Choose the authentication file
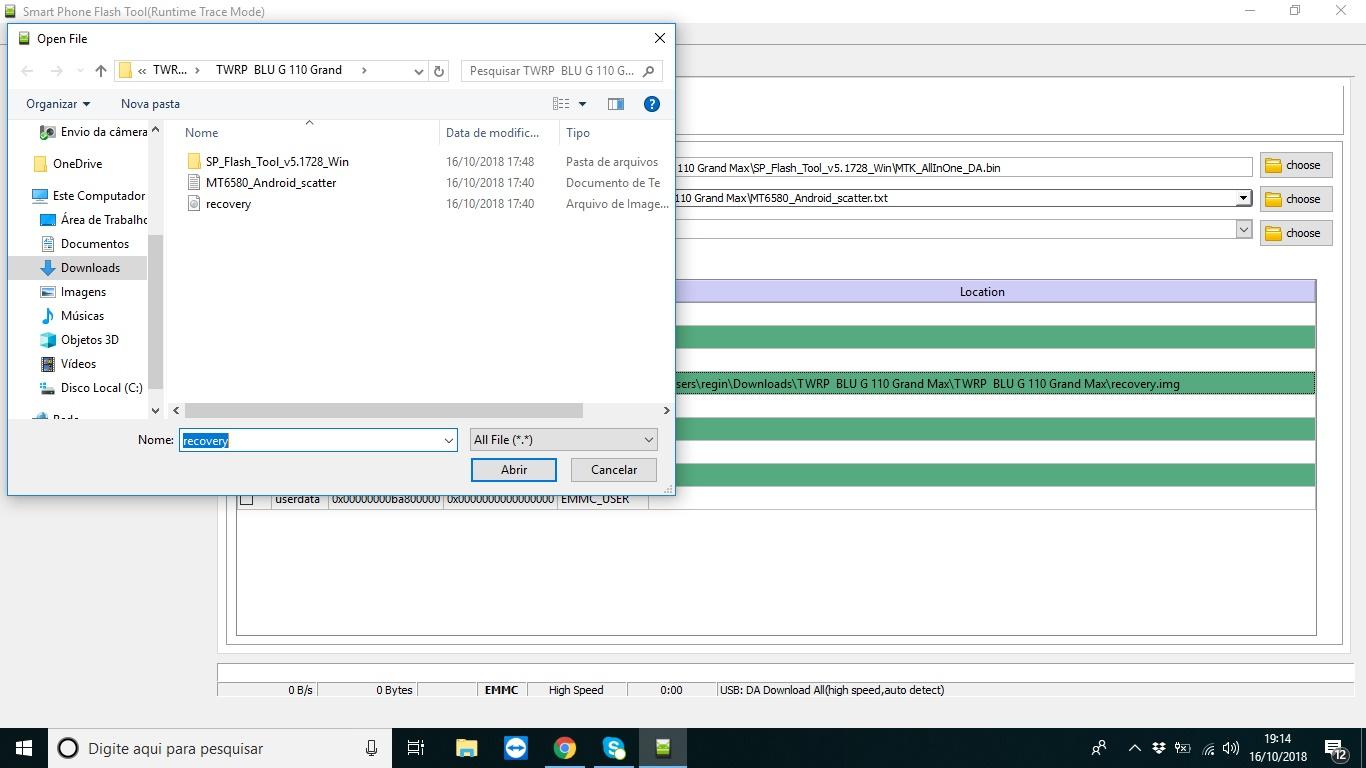 coord(1295,233)
